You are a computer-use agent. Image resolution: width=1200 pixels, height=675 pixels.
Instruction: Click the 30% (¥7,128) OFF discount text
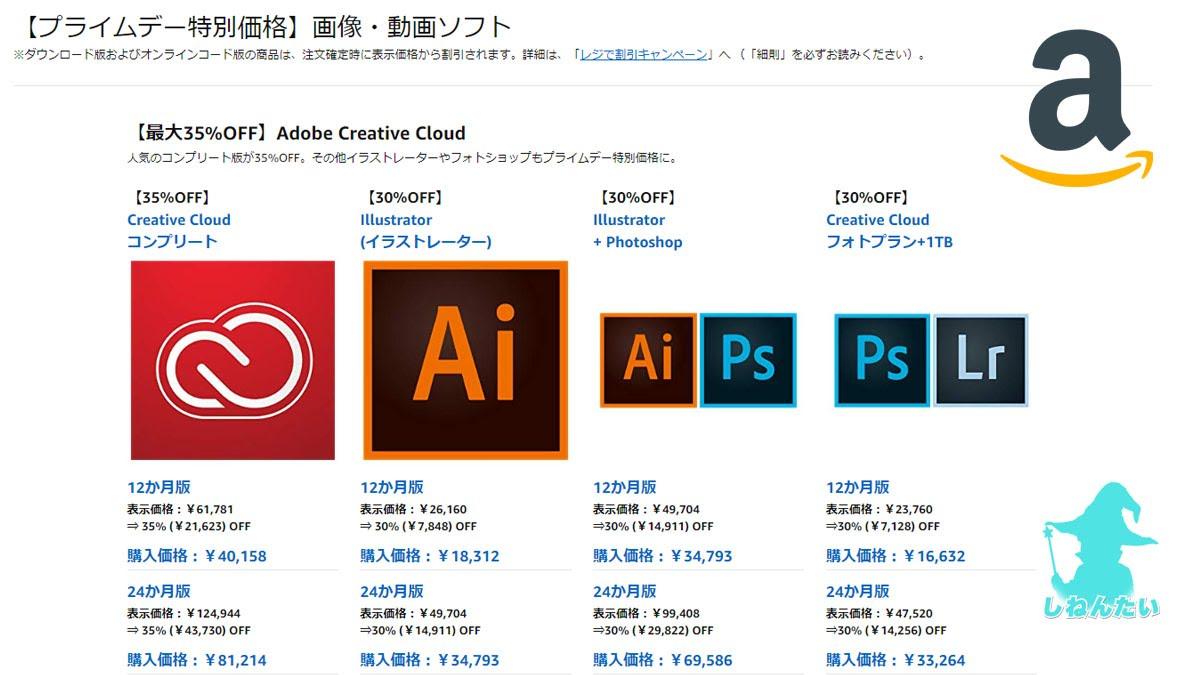(883, 526)
